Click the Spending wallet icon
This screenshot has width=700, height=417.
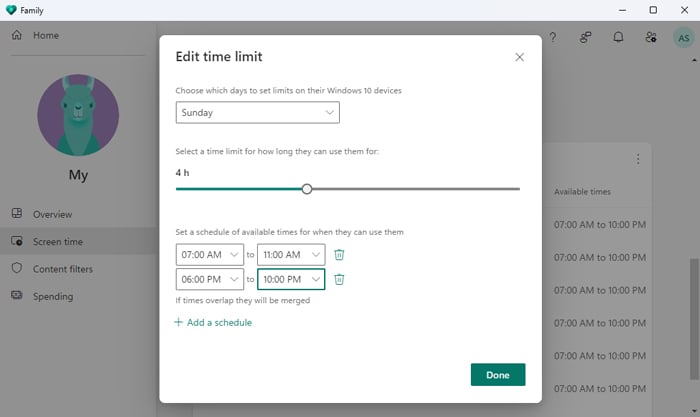point(17,295)
